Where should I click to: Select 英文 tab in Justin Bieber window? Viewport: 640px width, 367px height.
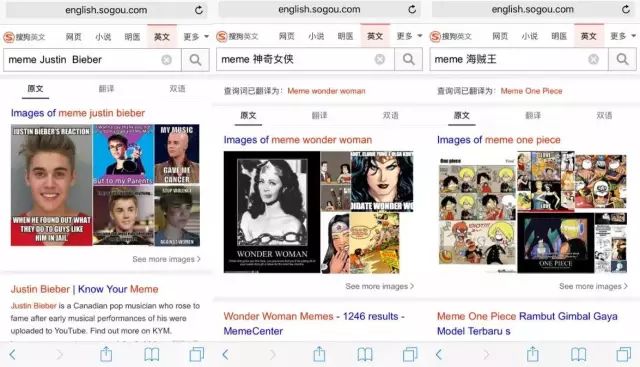coord(162,37)
